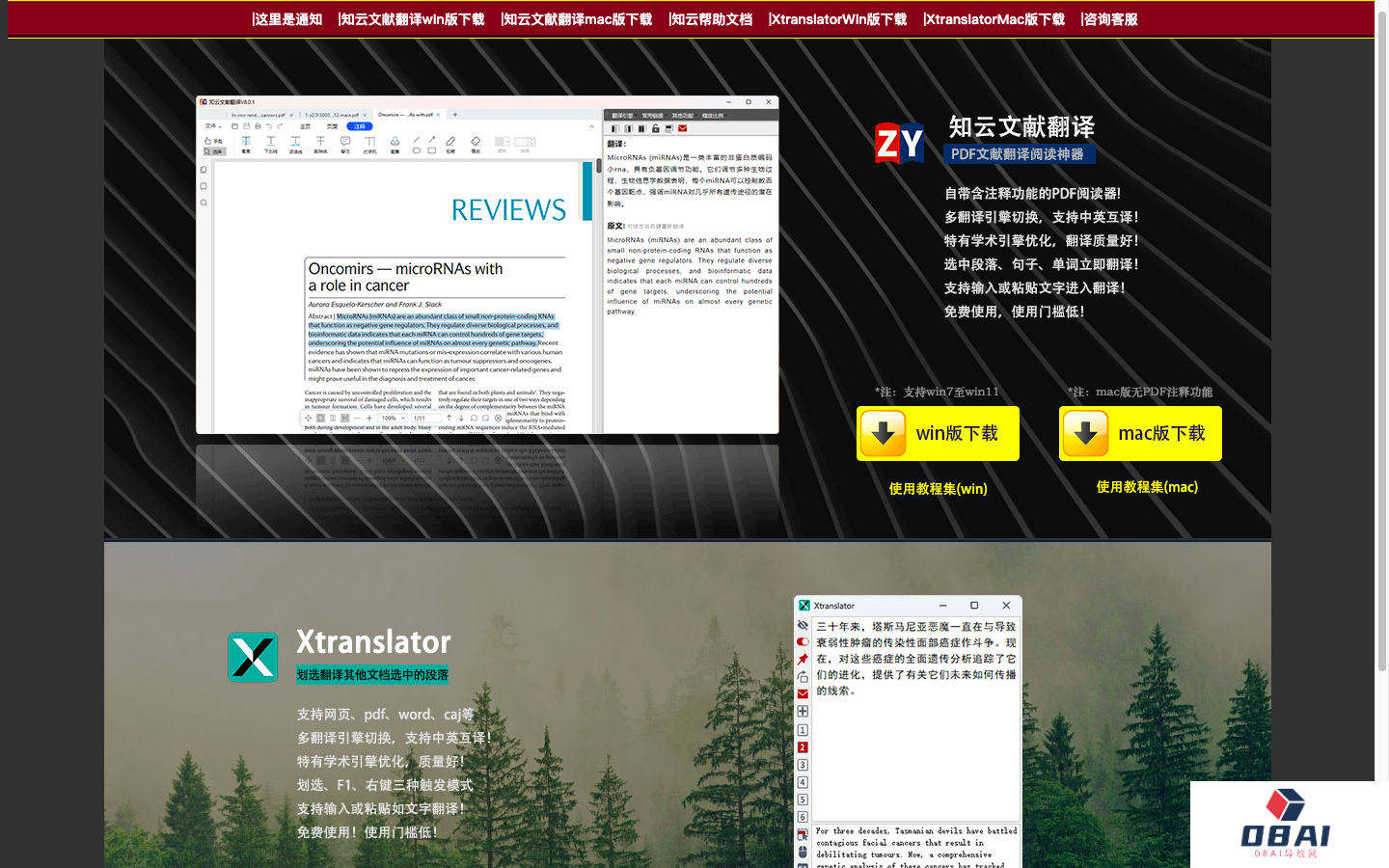Activate highlighted engine 2 in Xtranslator
Screen dimensions: 1389x868
[803, 747]
